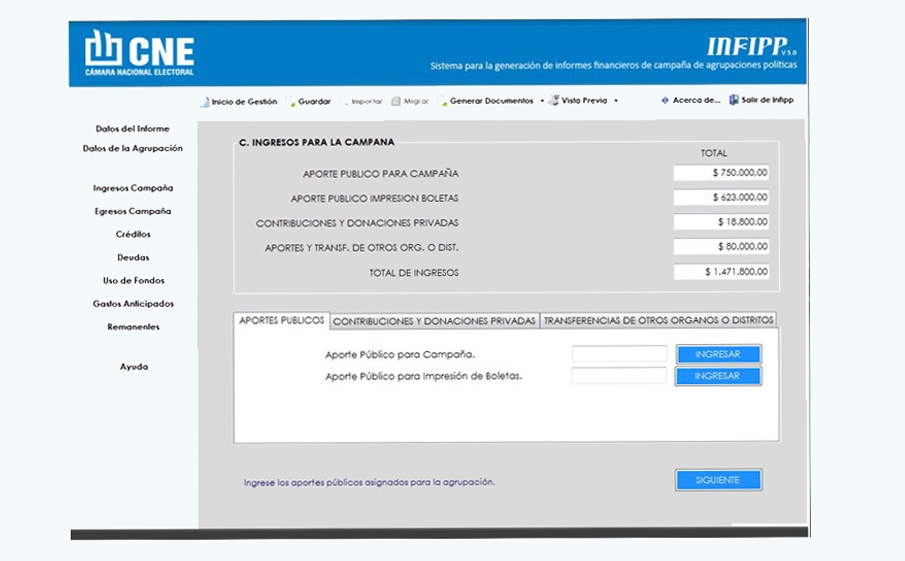The width and height of the screenshot is (905, 561).
Task: Select the Aportes Publicos tab
Action: 281,321
